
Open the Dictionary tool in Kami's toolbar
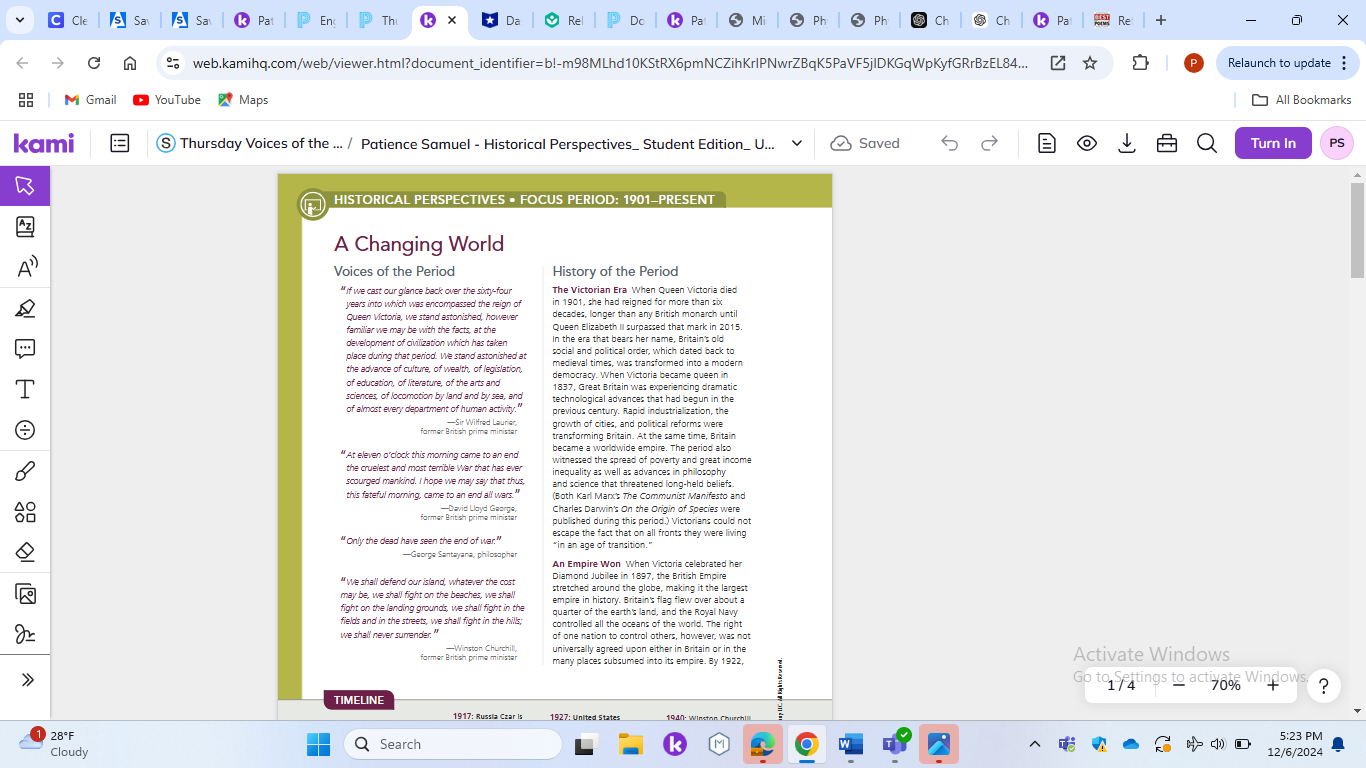click(25, 226)
